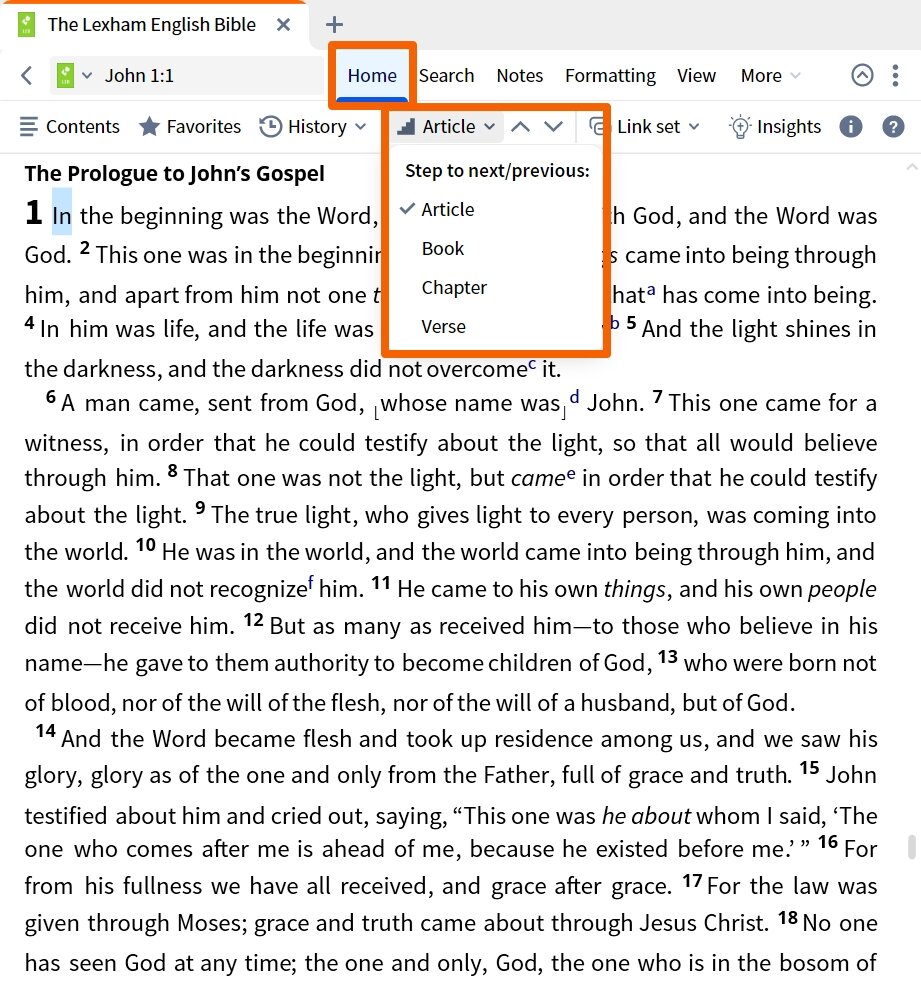Viewport: 921px width, 985px height.
Task: Select Chapter in the step menu
Action: point(495,288)
